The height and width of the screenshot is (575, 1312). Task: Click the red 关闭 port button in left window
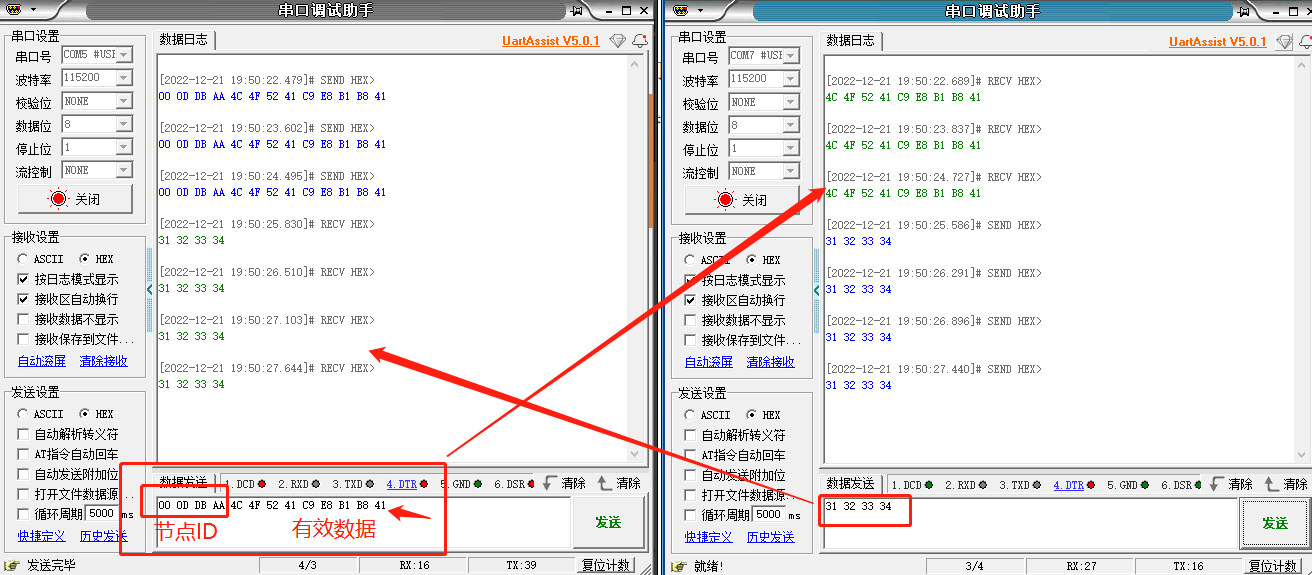click(x=76, y=199)
